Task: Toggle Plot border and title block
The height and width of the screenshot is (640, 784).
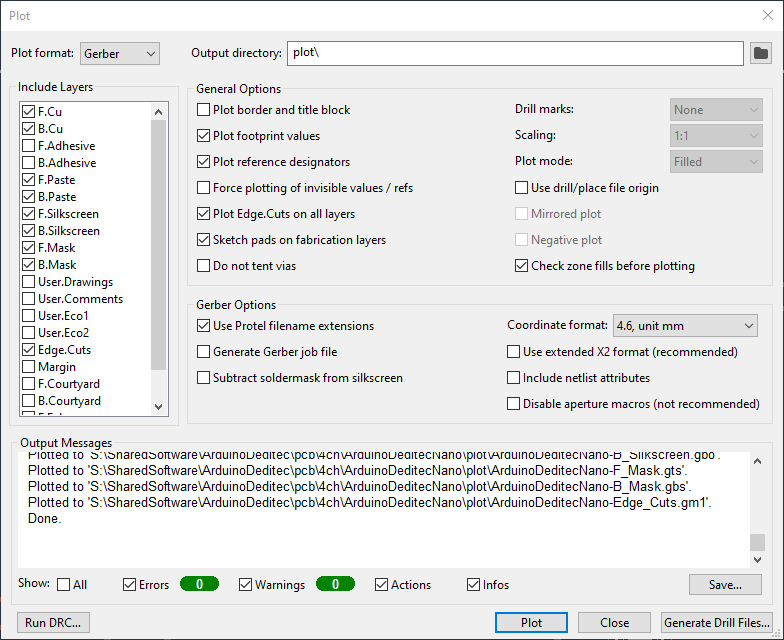Action: 205,110
